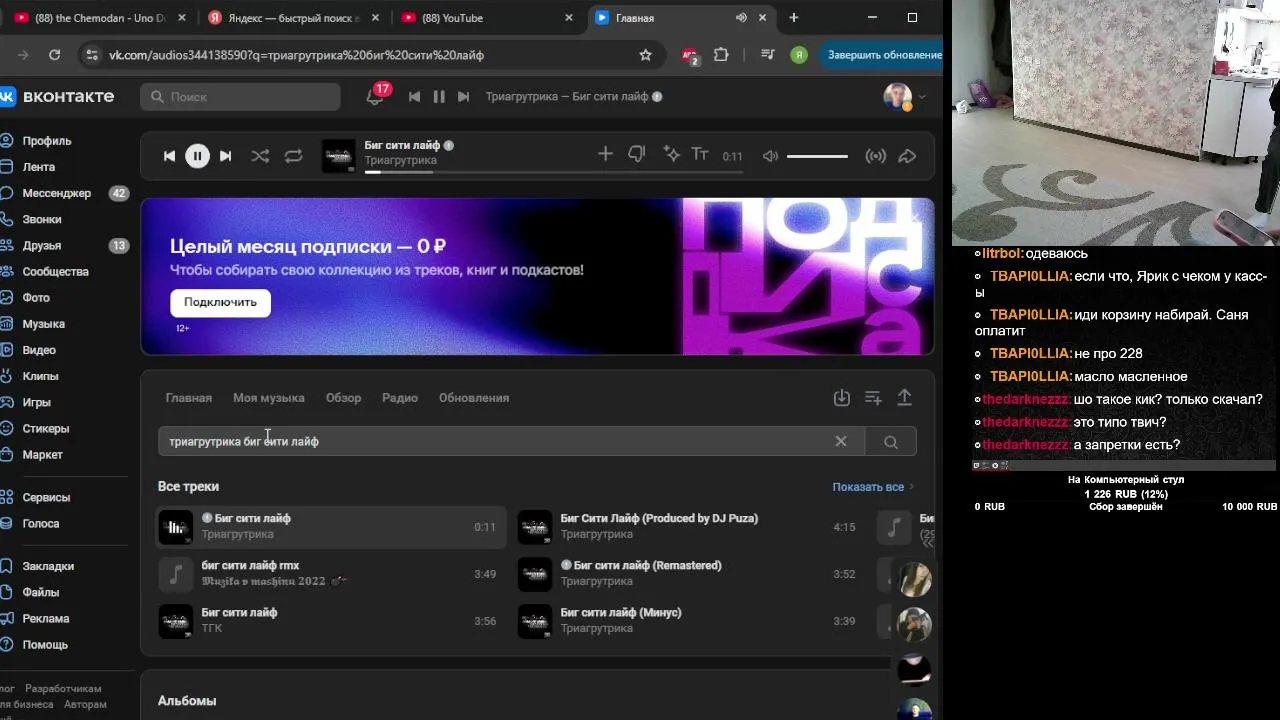Clear the music search field
This screenshot has width=1280, height=720.
[x=841, y=441]
